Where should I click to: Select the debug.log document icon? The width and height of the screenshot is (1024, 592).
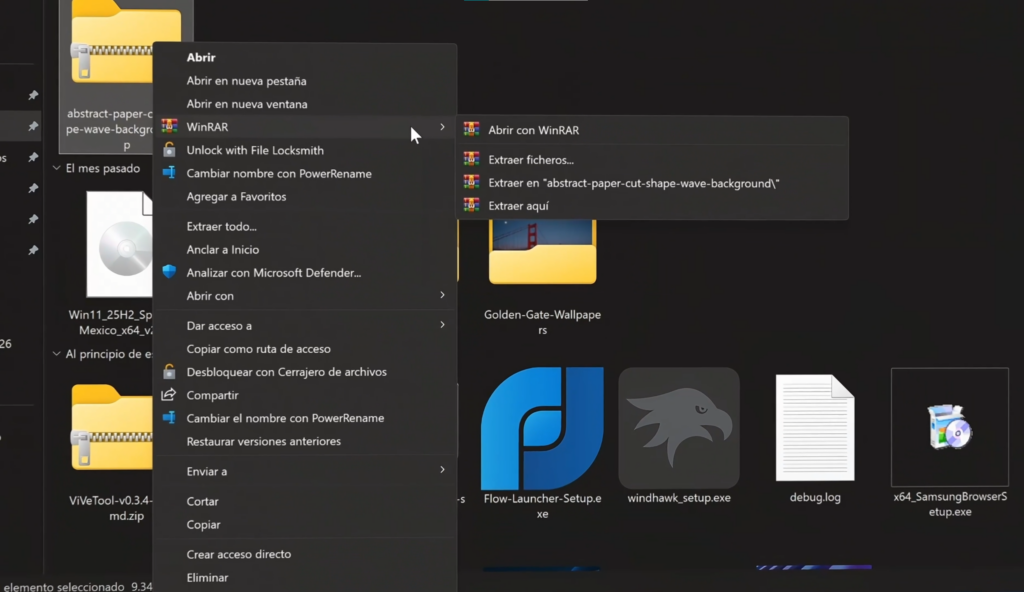click(815, 428)
